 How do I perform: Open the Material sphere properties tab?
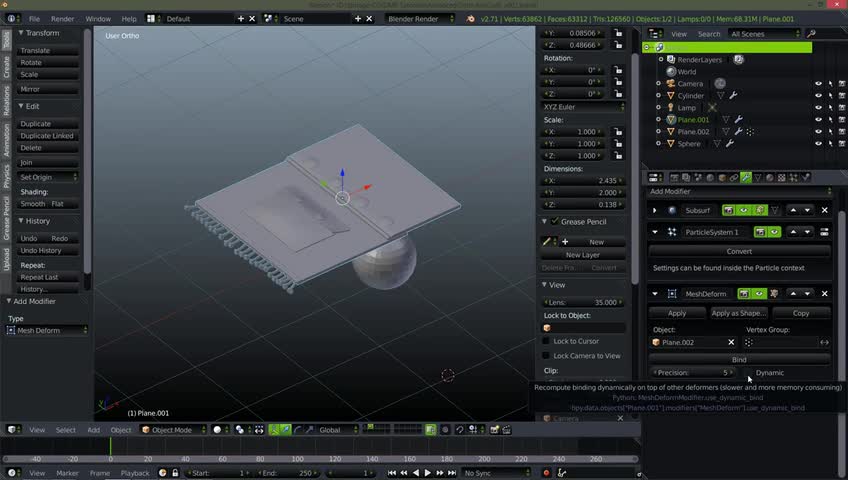click(x=770, y=177)
